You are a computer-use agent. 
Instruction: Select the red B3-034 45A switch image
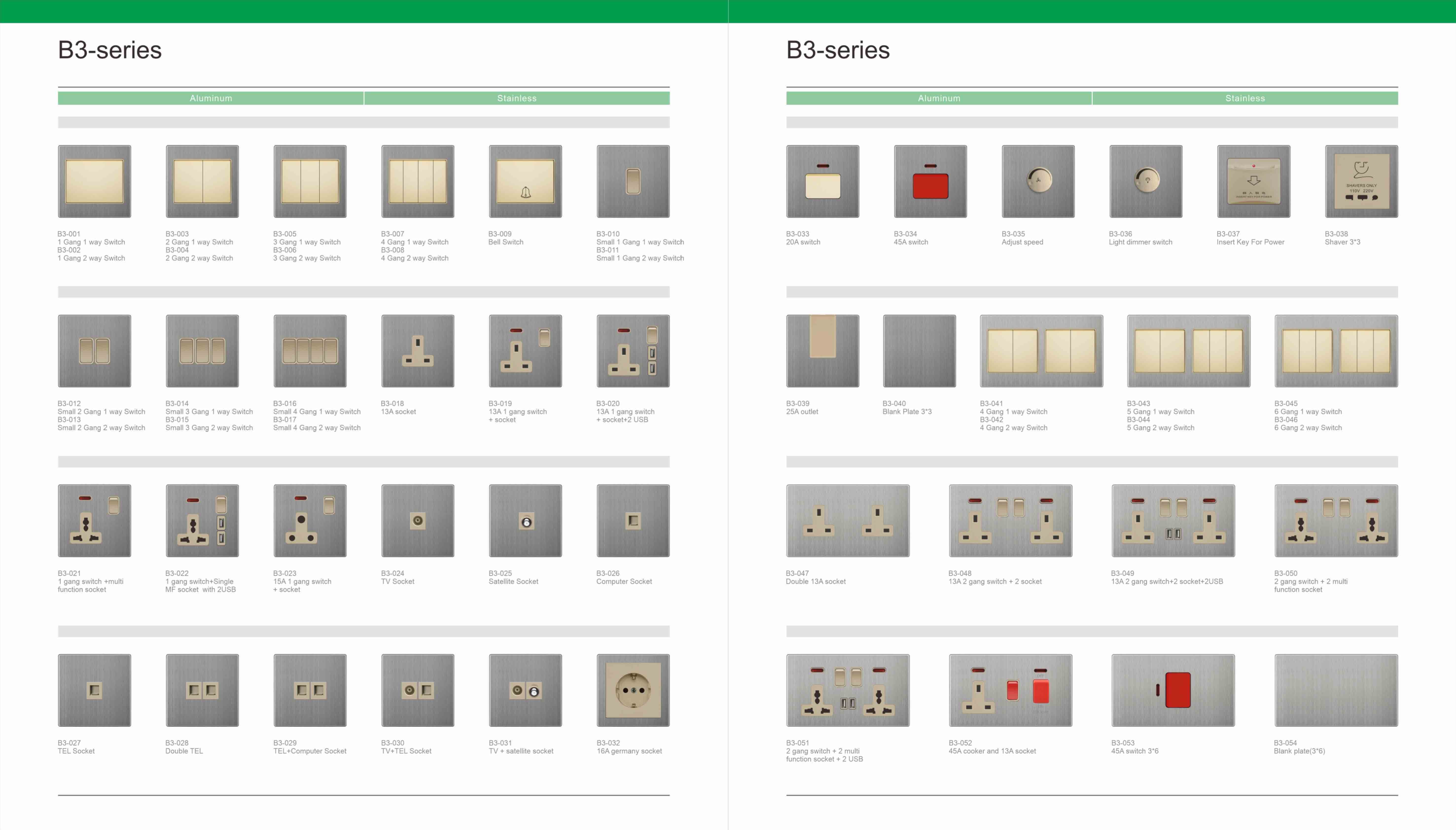tap(930, 181)
